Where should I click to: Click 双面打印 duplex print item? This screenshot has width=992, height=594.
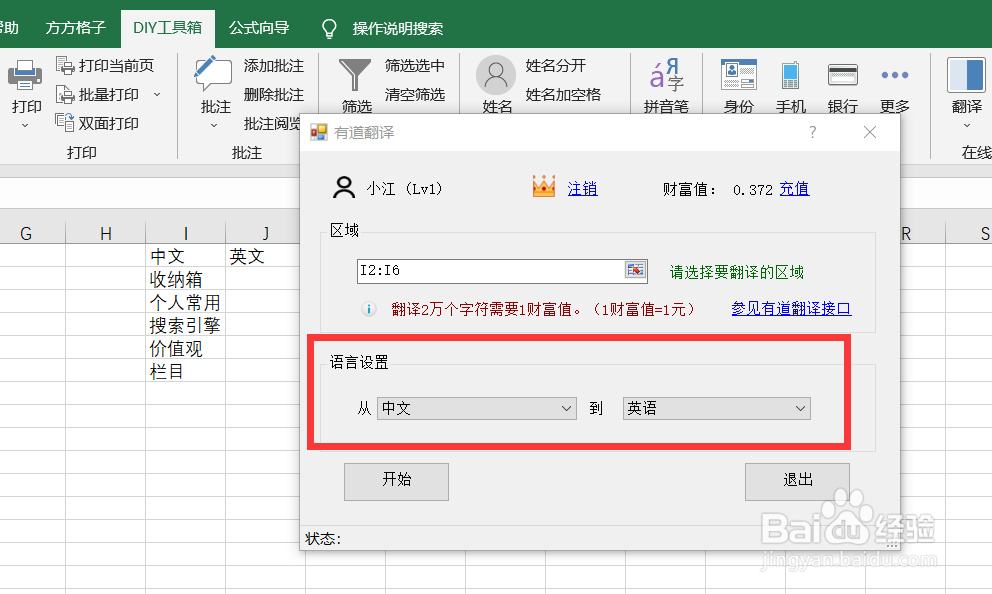pos(97,123)
